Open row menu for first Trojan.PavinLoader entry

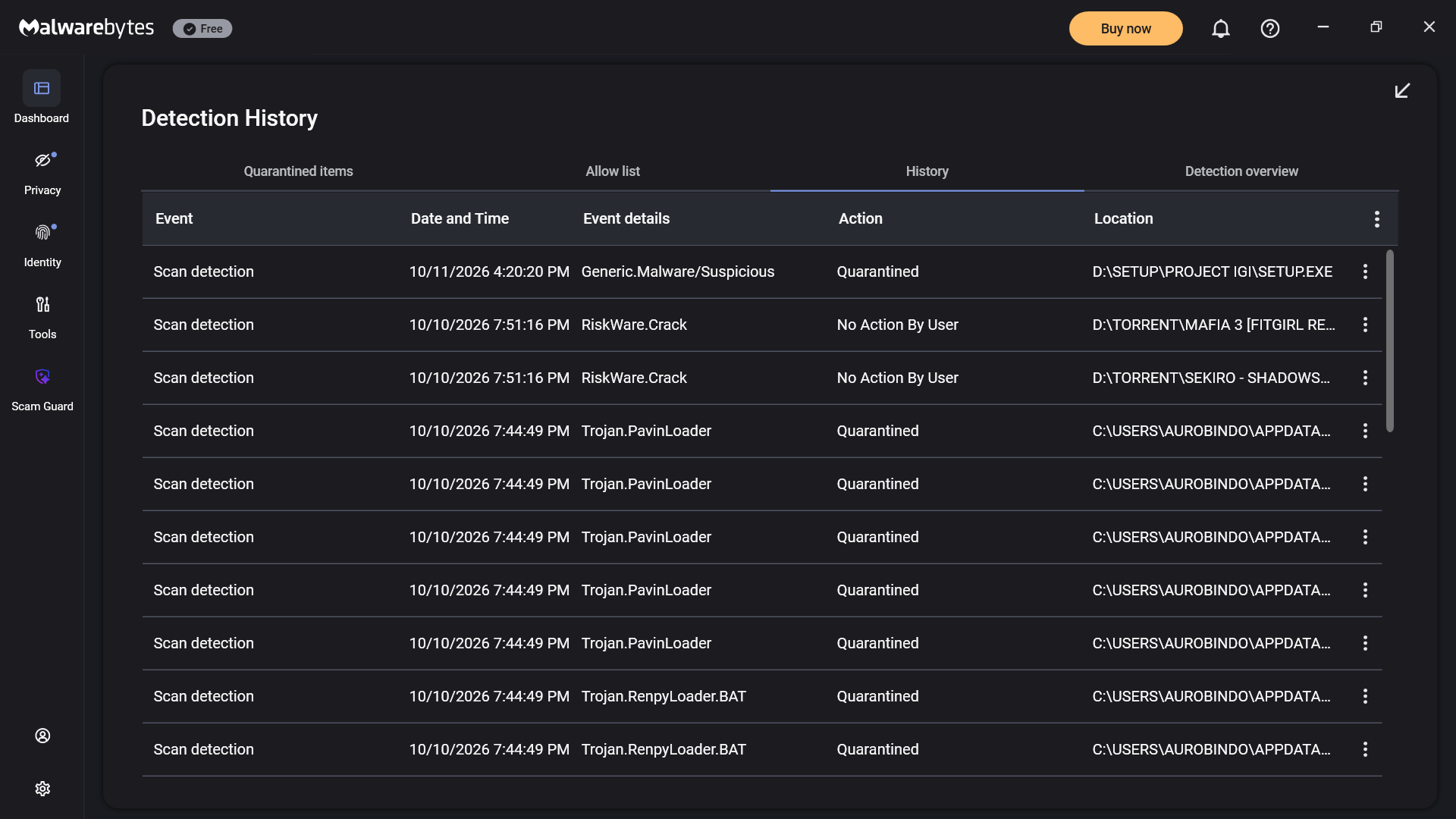pyautogui.click(x=1365, y=431)
